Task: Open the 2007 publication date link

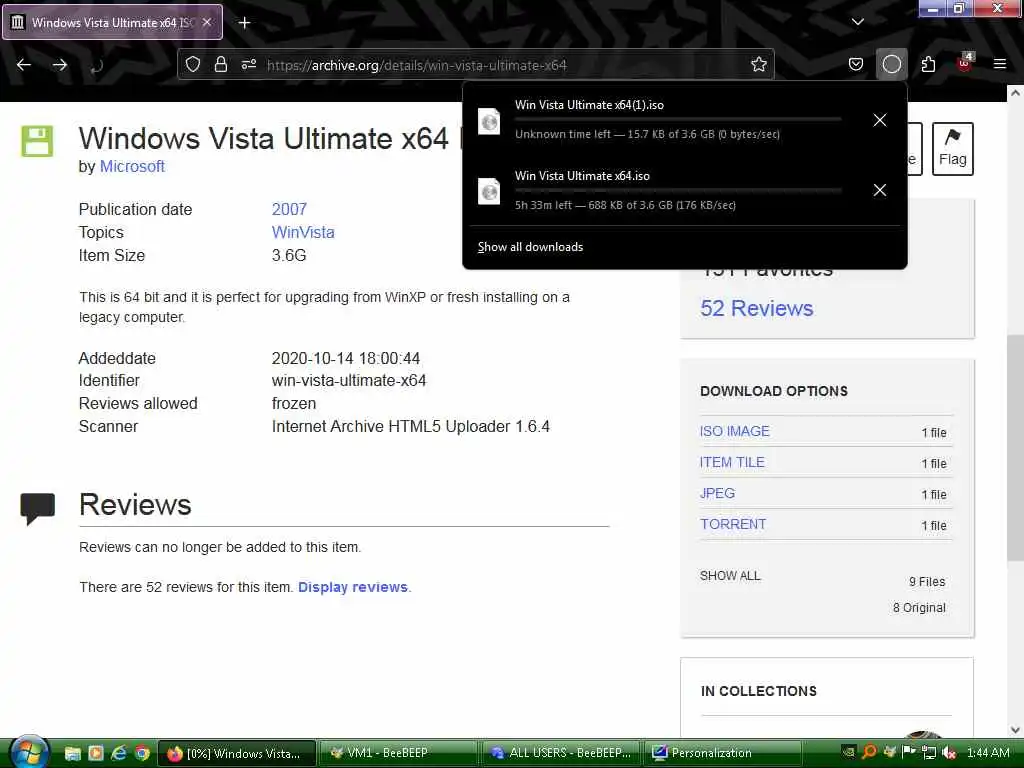Action: click(289, 209)
